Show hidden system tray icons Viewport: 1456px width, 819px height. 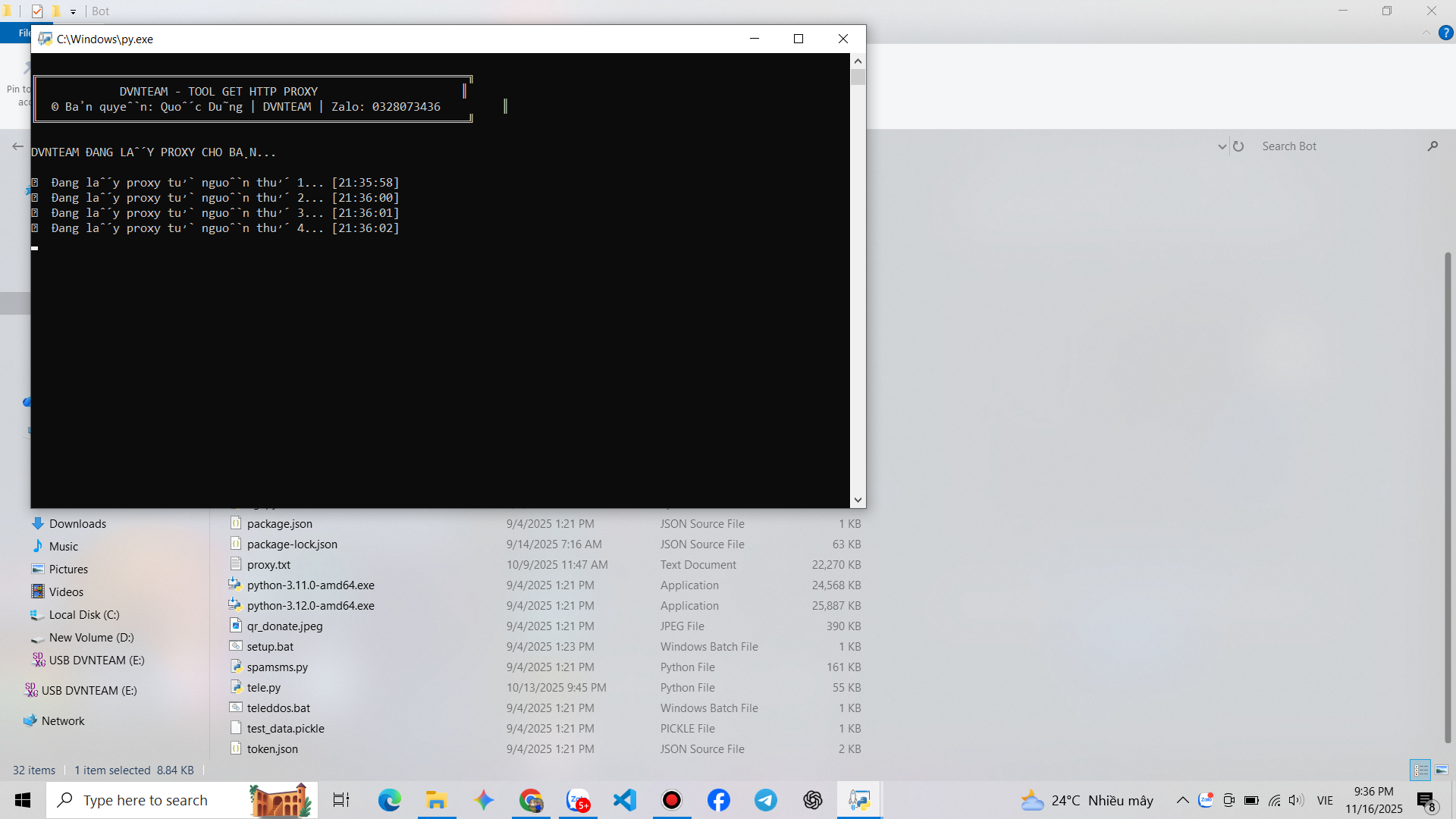point(1182,801)
